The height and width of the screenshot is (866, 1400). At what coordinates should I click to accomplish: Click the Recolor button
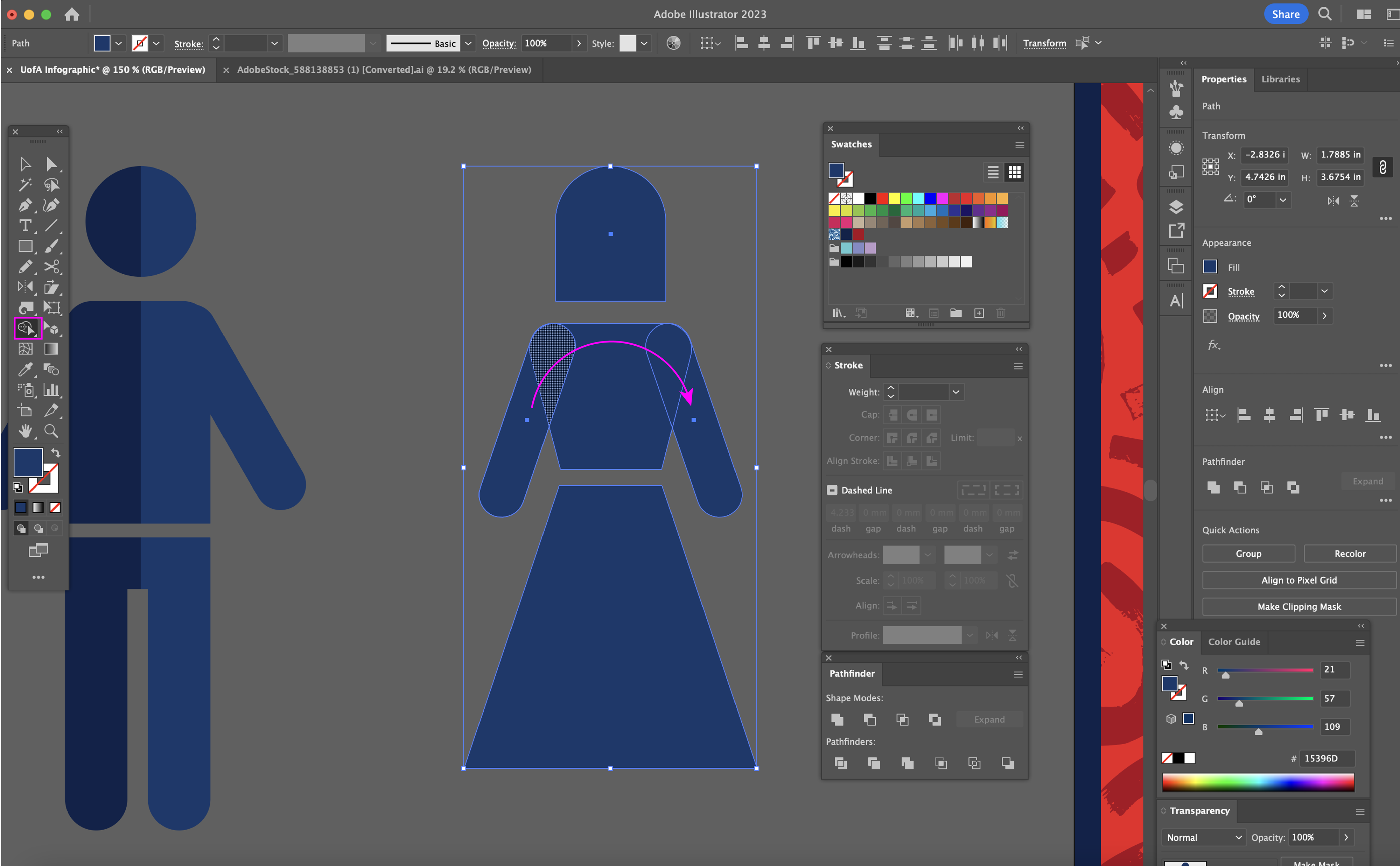click(x=1350, y=554)
